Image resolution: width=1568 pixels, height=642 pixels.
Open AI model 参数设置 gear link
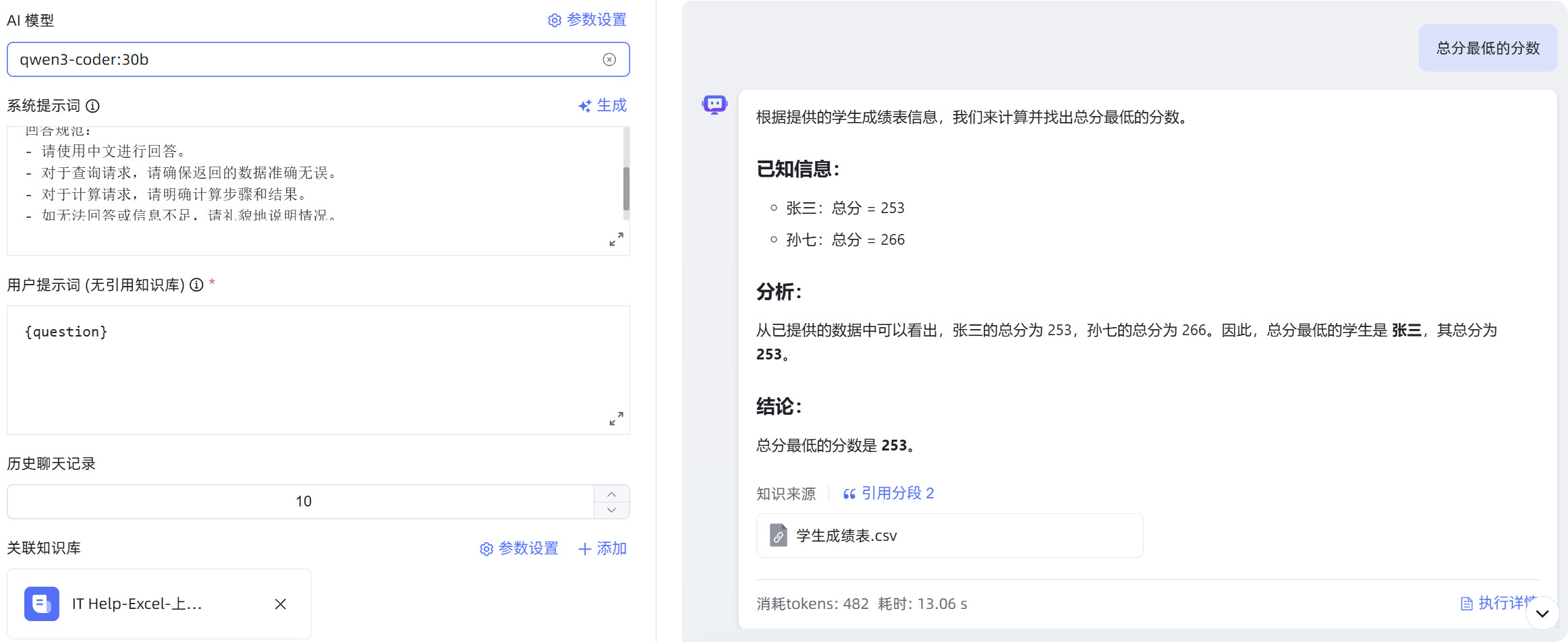587,20
